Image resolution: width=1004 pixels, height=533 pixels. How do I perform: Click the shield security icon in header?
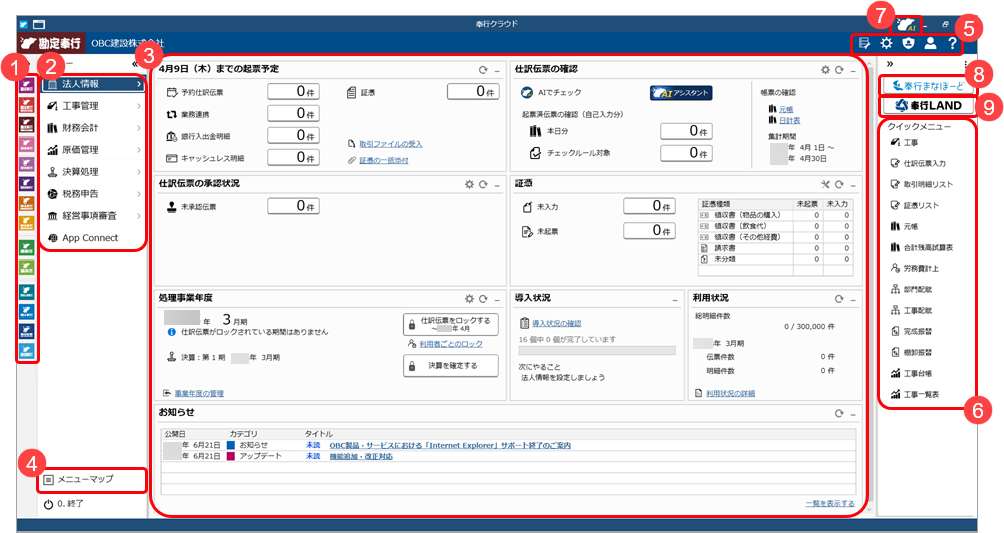coord(908,43)
